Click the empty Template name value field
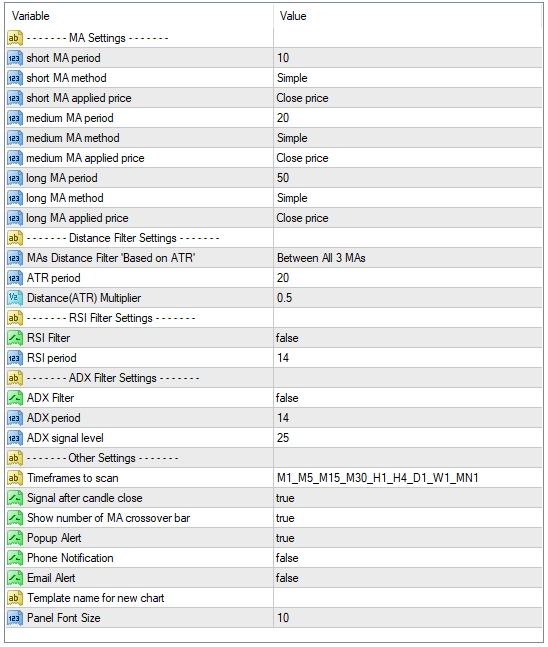Viewport: 548px width, 647px height. (408, 598)
